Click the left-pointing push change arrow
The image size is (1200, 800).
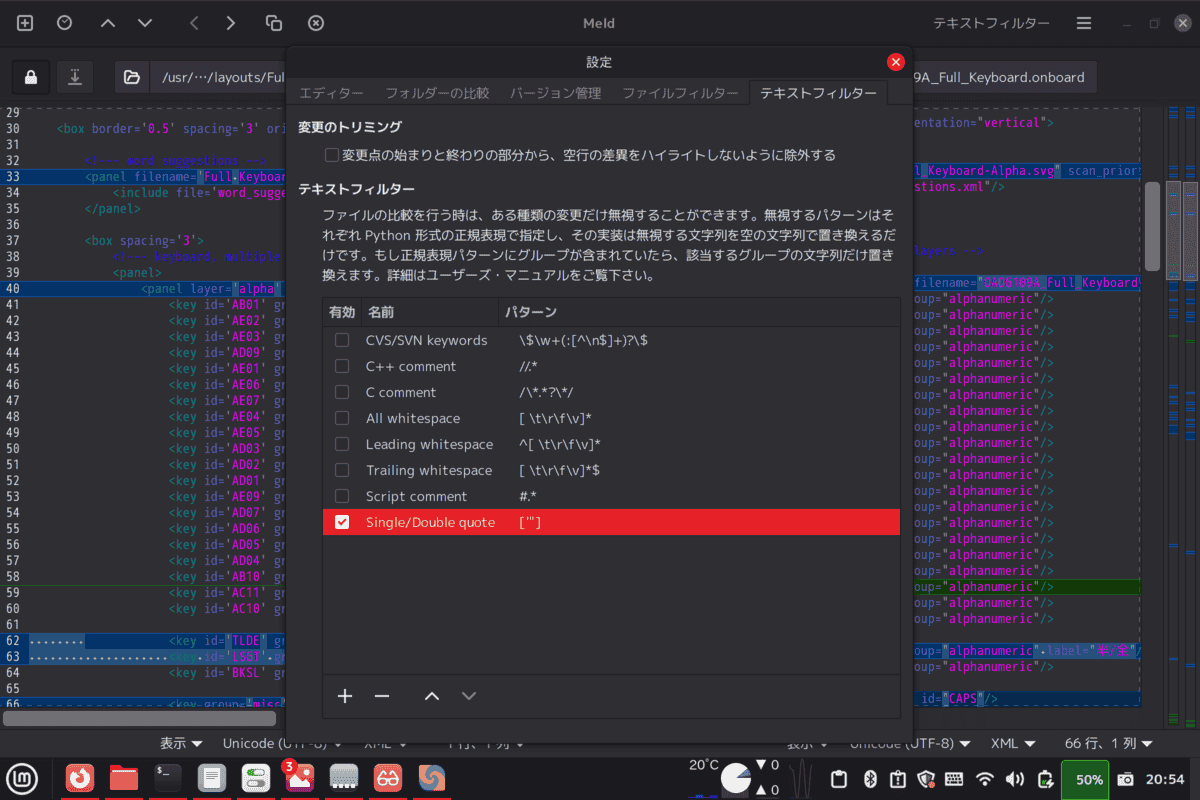[x=194, y=23]
